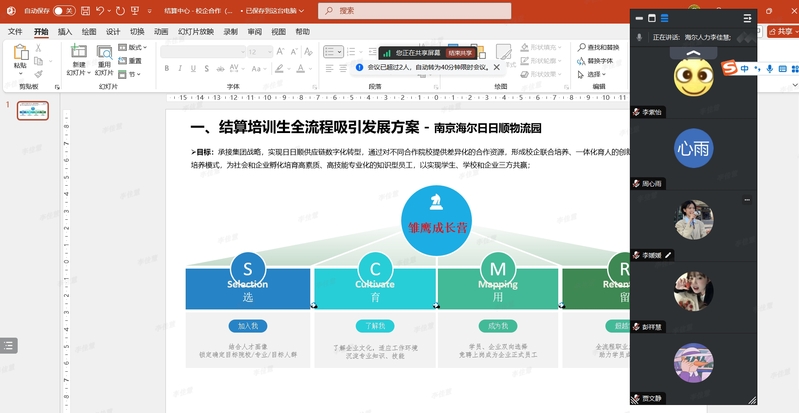
Task: Click the Increase Font Size icon
Action: pyautogui.click(x=281, y=52)
